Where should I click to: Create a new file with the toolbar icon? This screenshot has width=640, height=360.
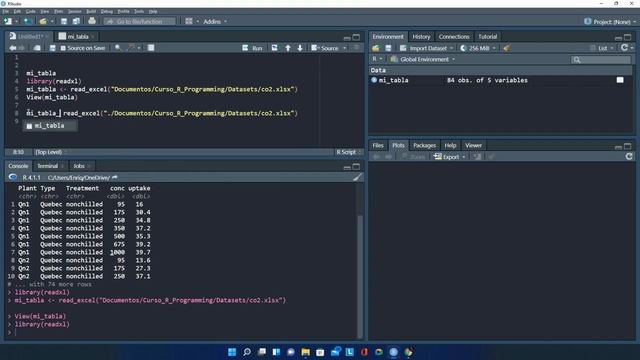8,21
